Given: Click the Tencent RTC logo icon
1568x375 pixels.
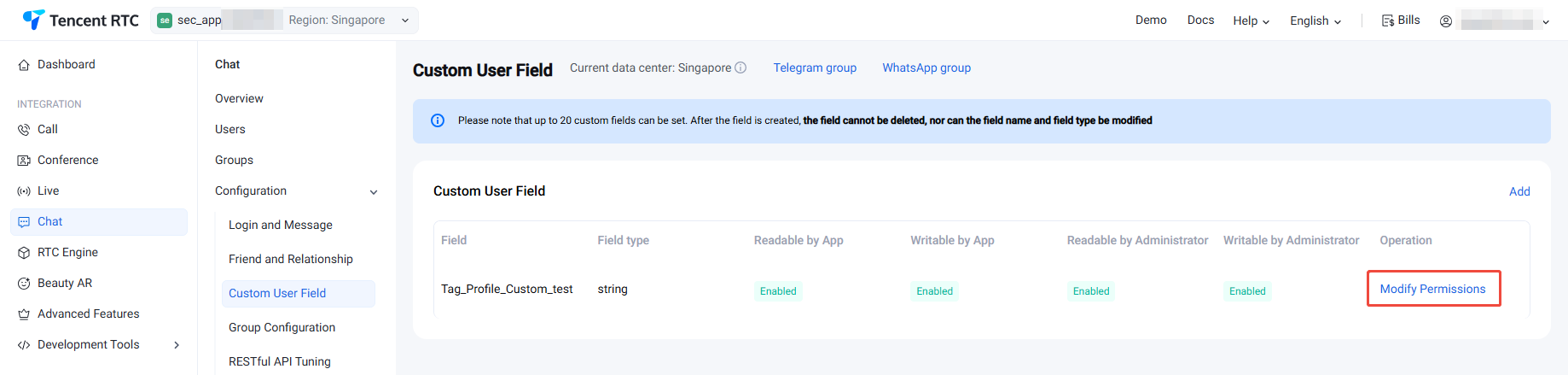Looking at the screenshot, I should point(33,20).
